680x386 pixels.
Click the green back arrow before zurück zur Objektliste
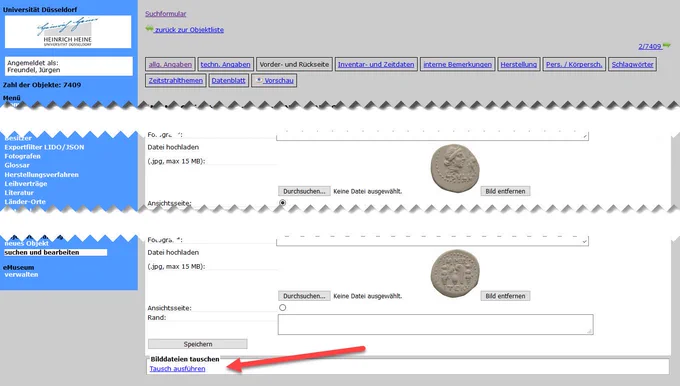[149, 29]
